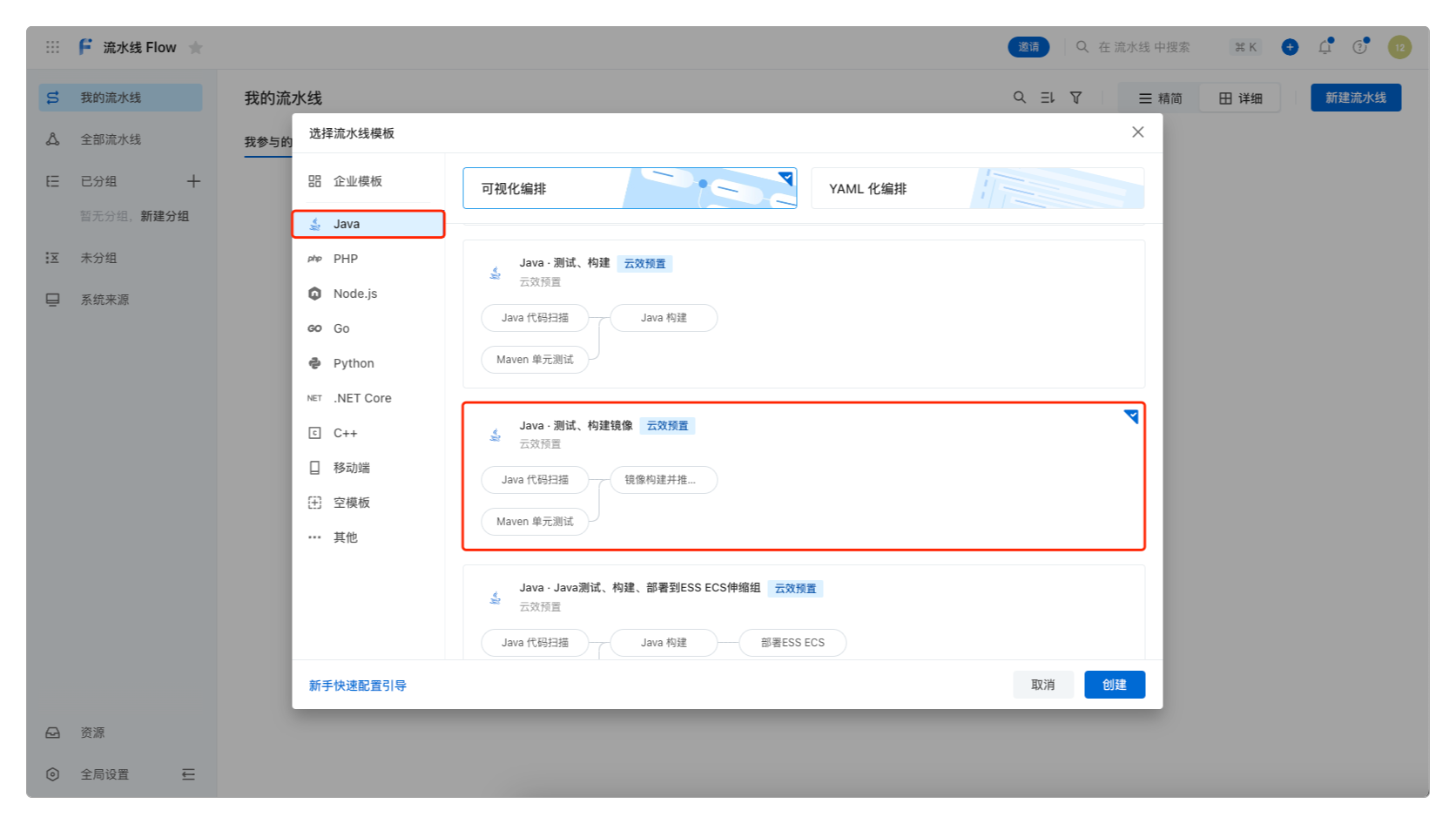Open the notification bell icon

point(1325,47)
